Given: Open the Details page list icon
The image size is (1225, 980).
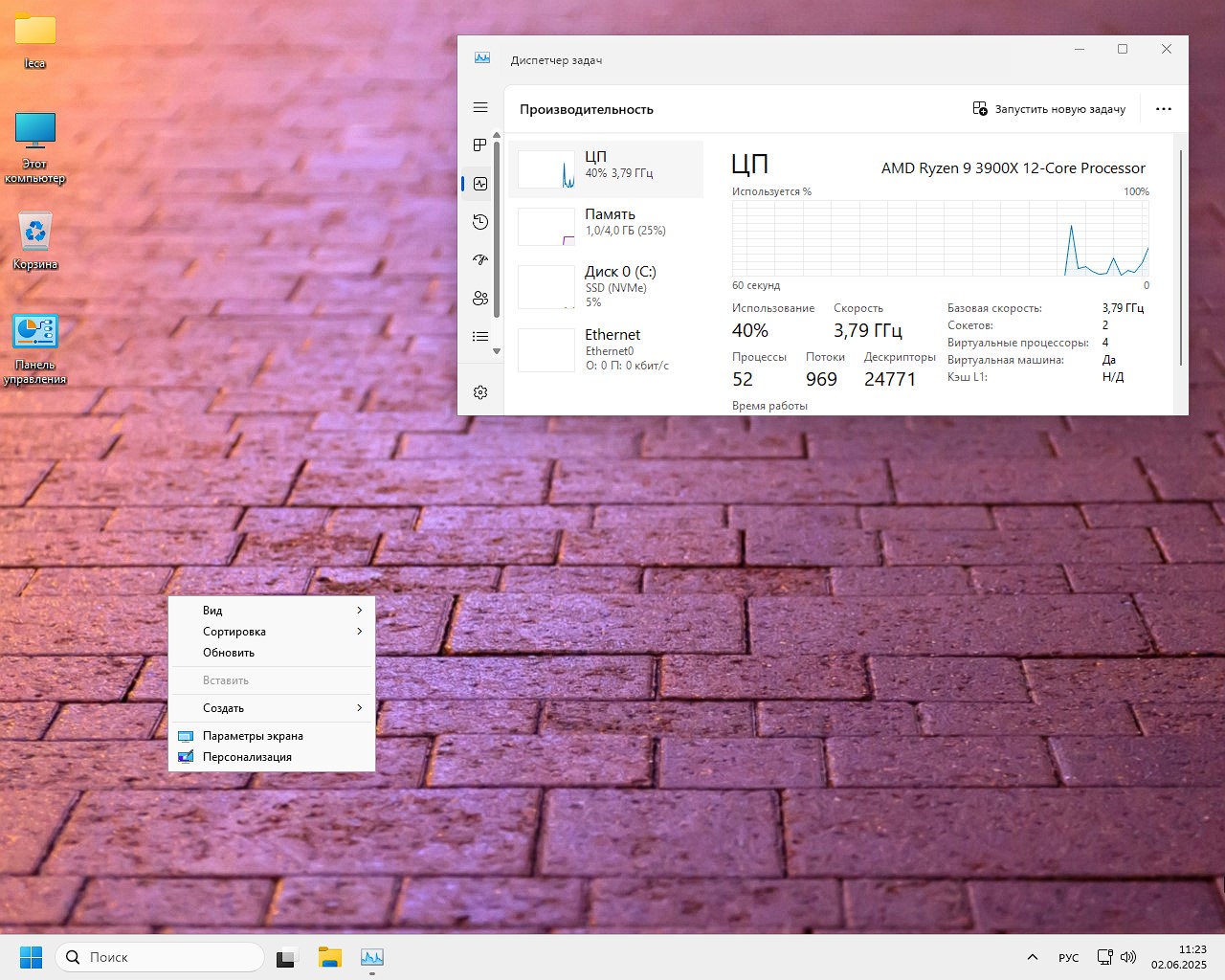Looking at the screenshot, I should (x=480, y=336).
